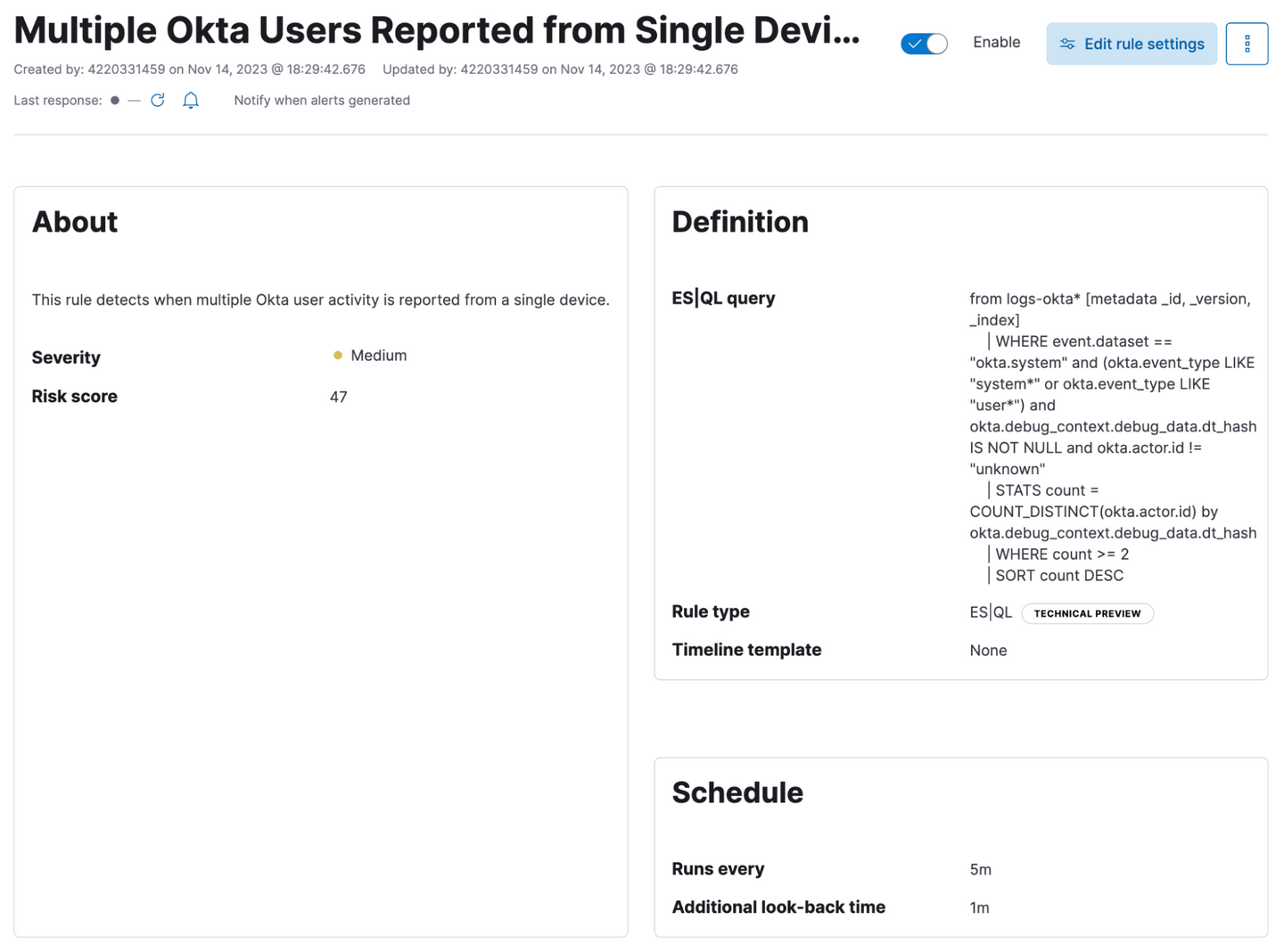Click the 'Runs every' 5m value

[980, 869]
